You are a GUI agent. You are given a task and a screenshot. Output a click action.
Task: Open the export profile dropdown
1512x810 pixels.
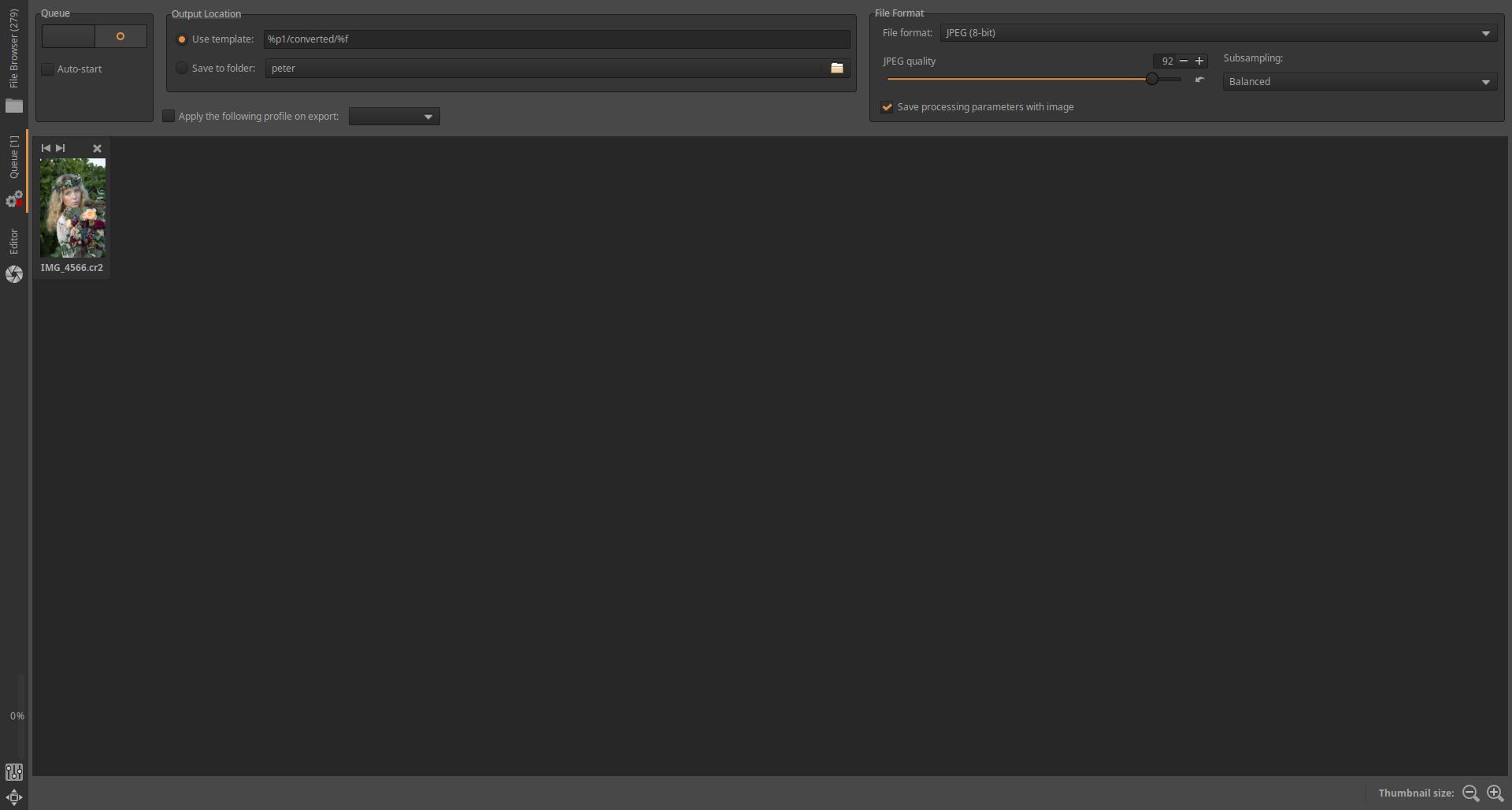394,117
